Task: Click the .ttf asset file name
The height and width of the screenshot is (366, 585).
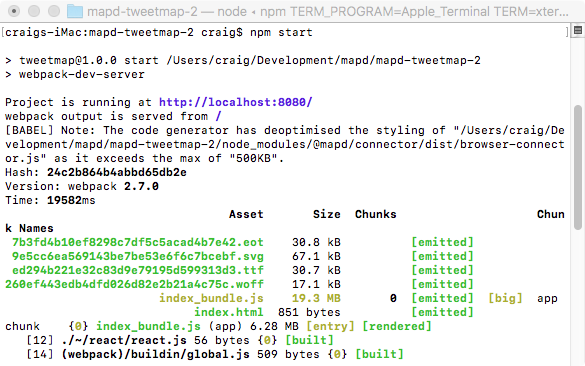Action: click(138, 270)
